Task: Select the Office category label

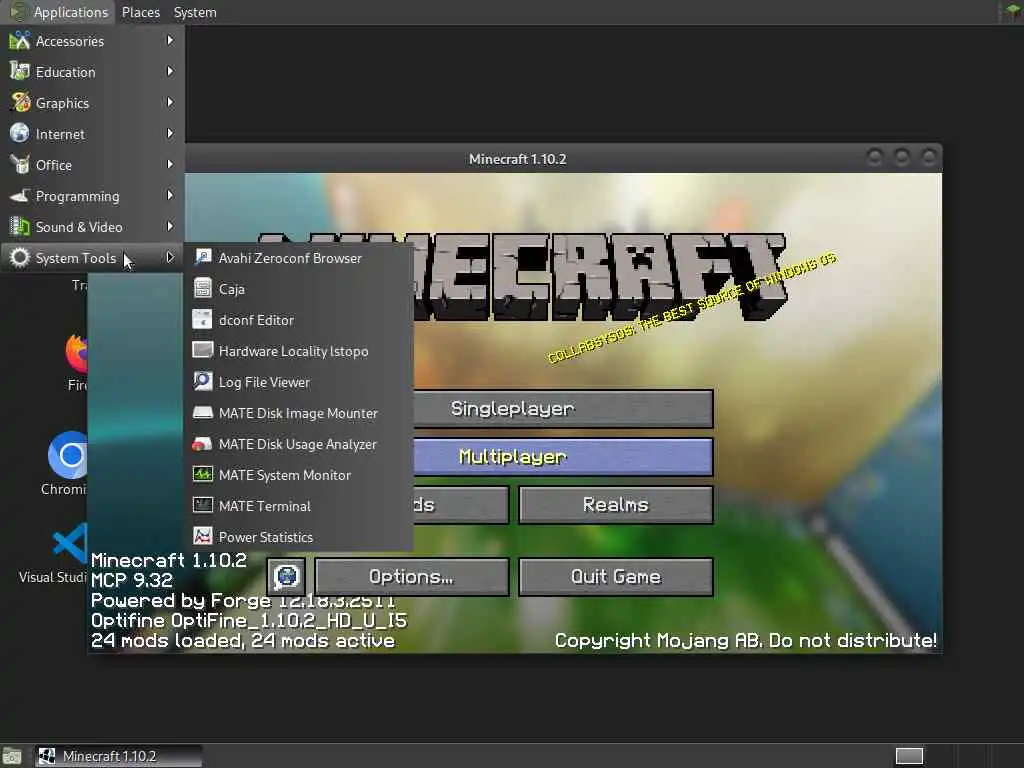Action: (54, 165)
